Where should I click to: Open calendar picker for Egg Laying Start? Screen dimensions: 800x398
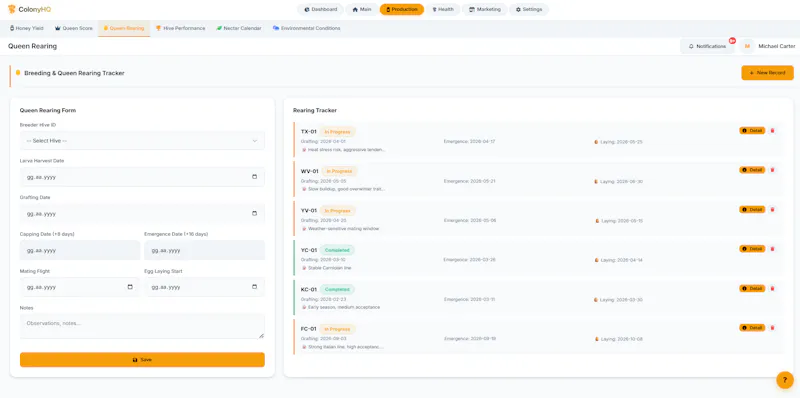255,287
